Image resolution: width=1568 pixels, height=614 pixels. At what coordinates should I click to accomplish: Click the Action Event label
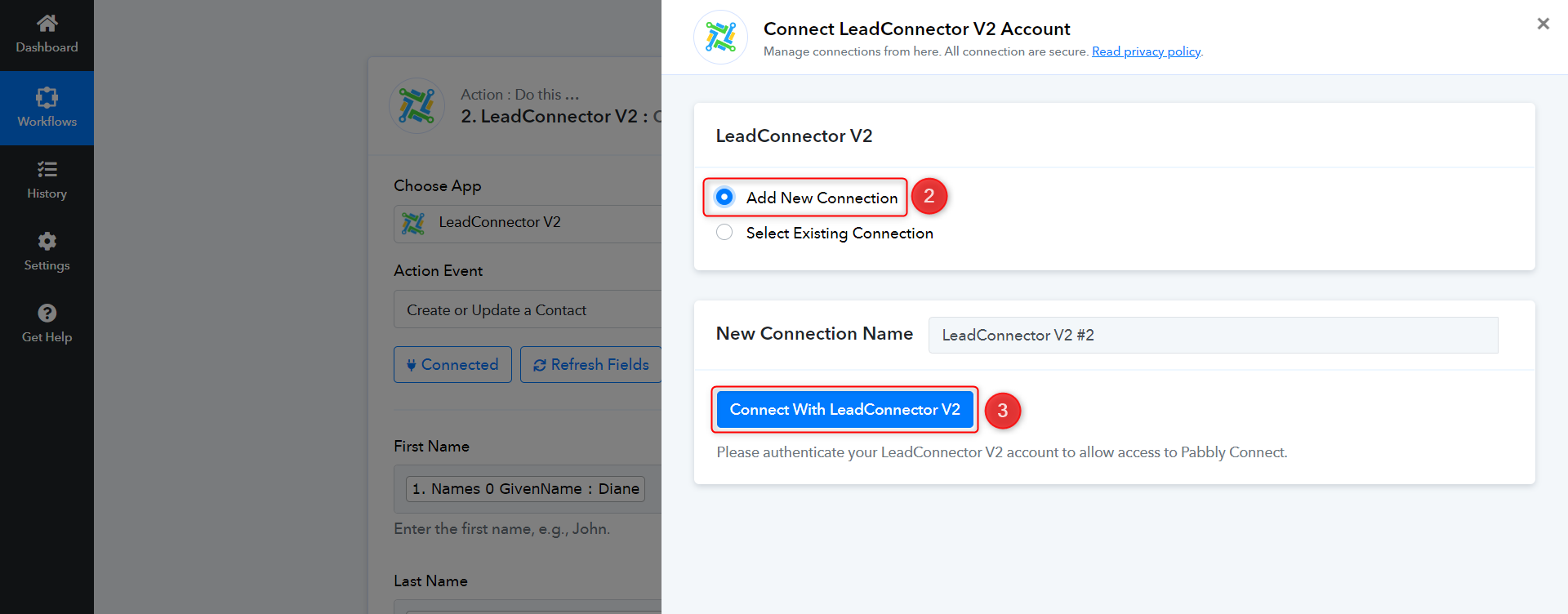coord(439,271)
